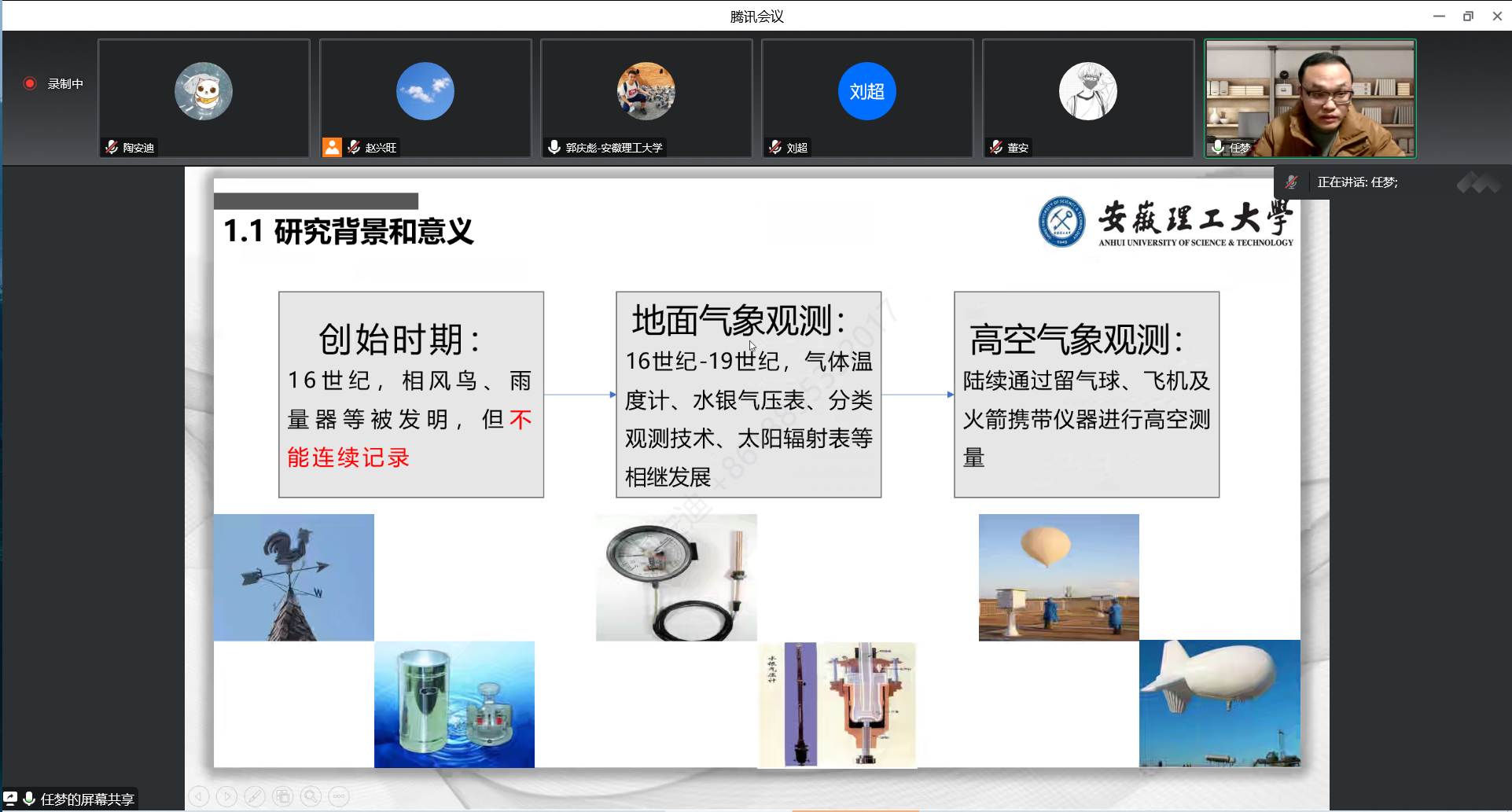Click the previous slide arrow in slideshow controls
The width and height of the screenshot is (1512, 812).
199,796
